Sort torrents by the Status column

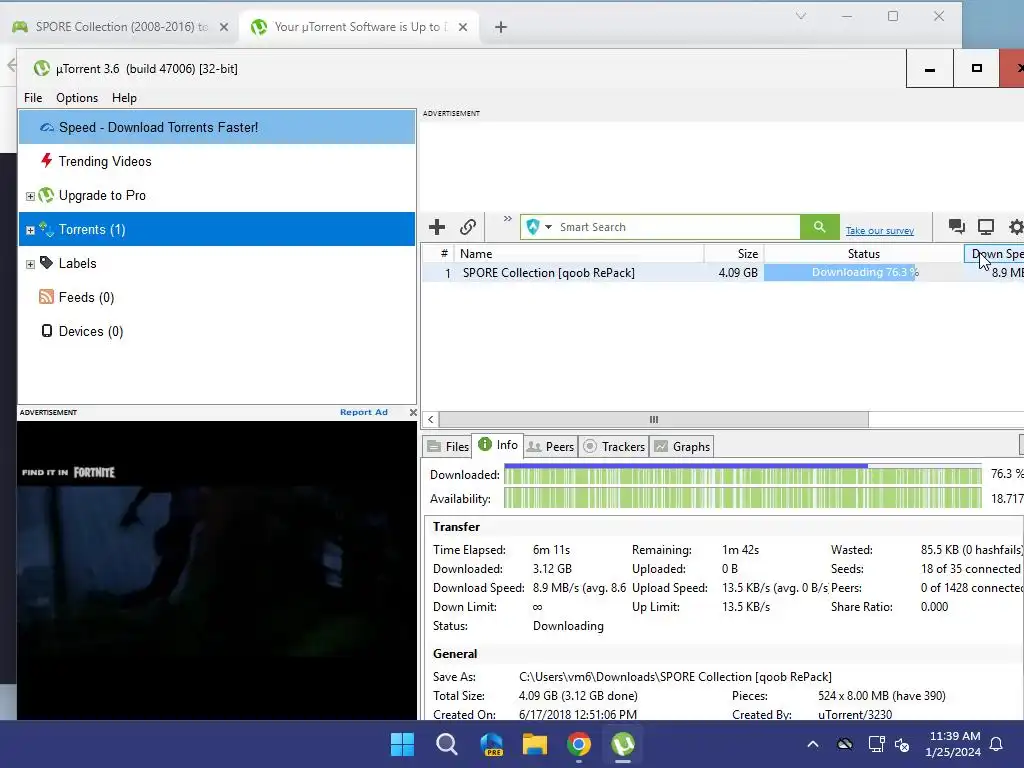[x=864, y=253]
